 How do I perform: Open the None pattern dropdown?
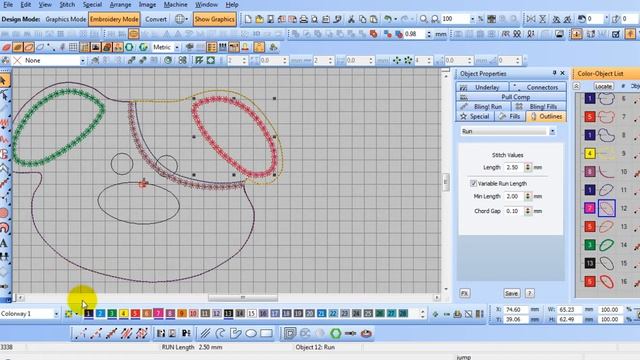tap(82, 60)
